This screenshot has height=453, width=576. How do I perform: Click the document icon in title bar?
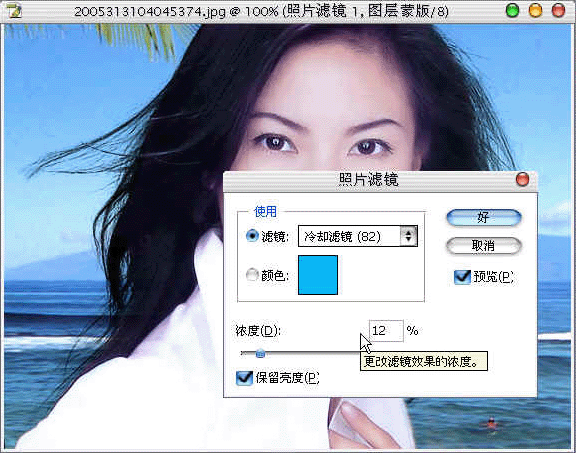[14, 11]
